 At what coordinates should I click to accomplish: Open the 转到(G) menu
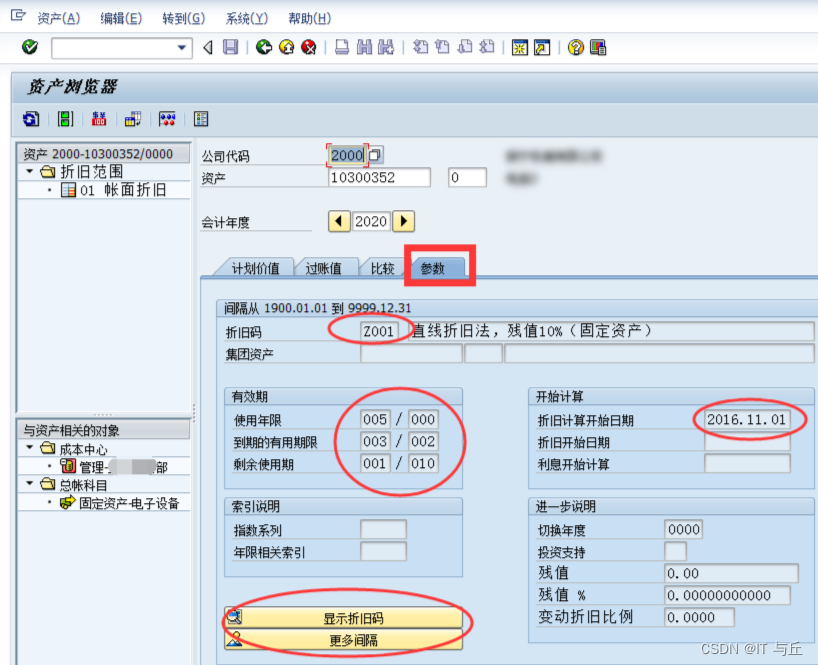[184, 19]
